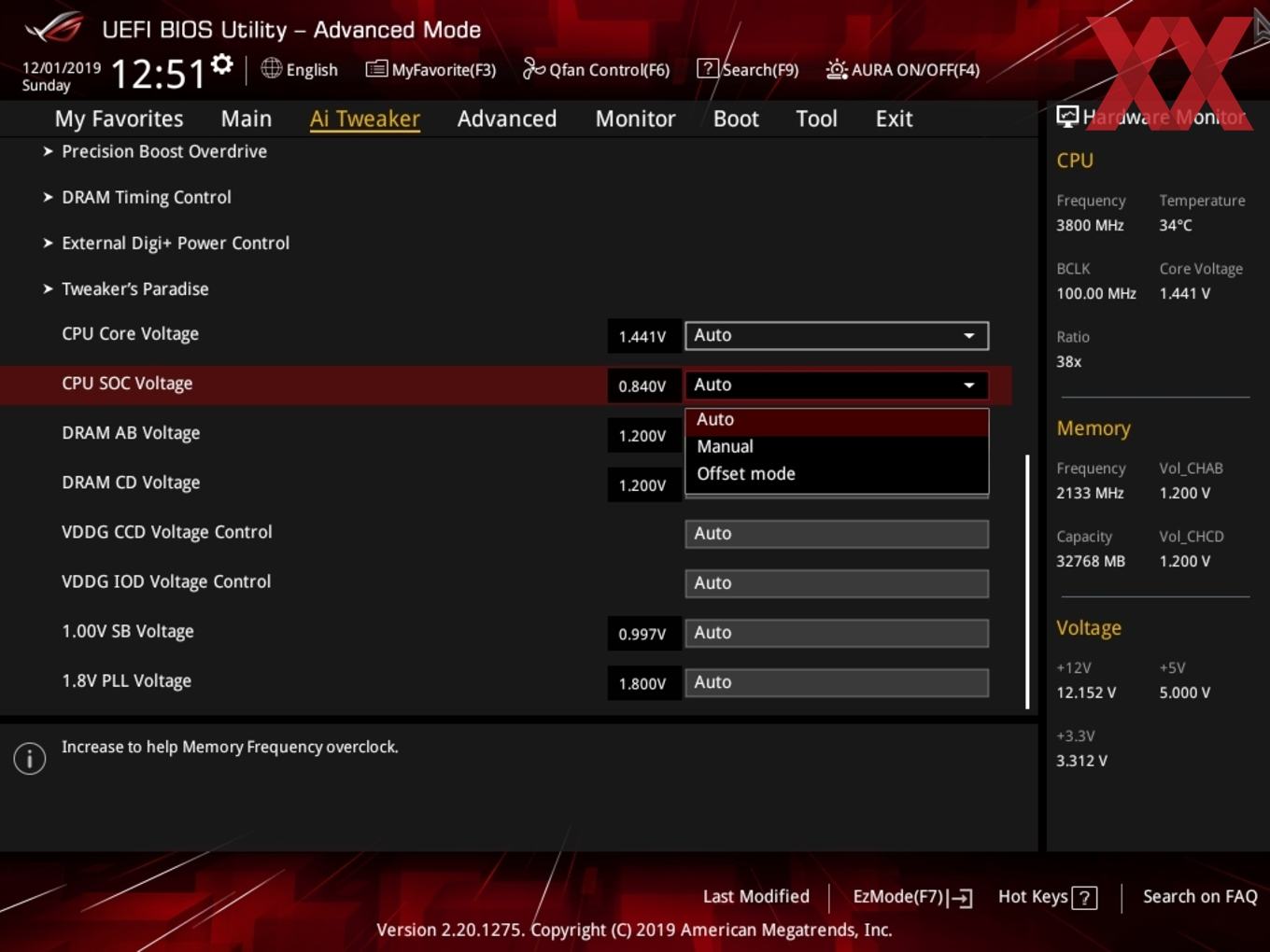Switch to Monitor tab

pyautogui.click(x=635, y=119)
